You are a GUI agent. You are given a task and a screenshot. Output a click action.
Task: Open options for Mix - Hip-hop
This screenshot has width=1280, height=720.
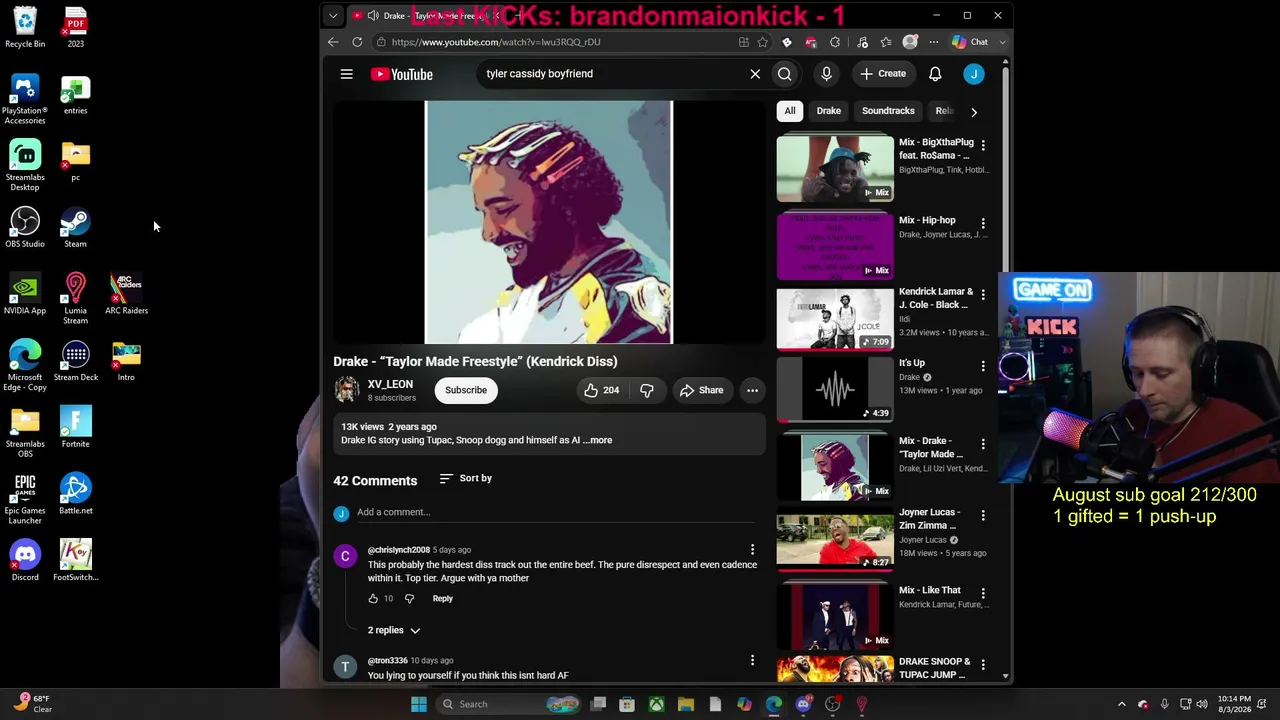click(983, 223)
